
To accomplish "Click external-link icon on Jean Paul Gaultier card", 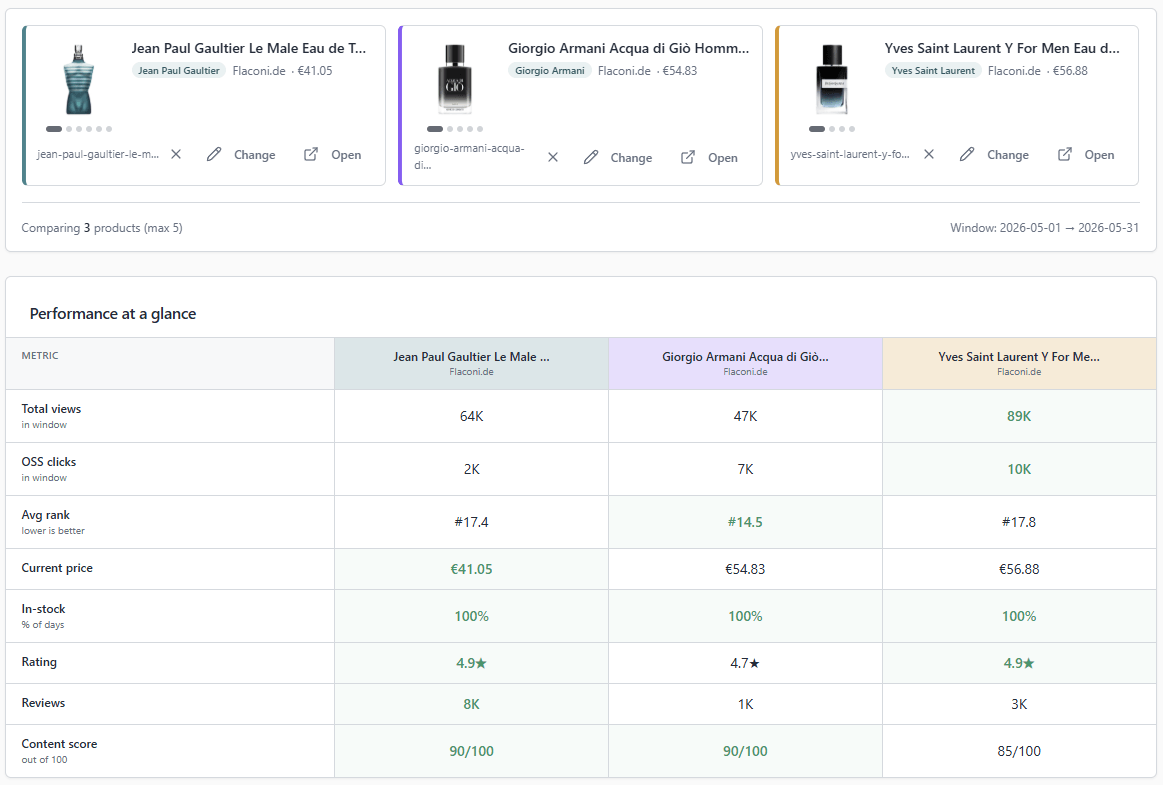I will pos(311,154).
